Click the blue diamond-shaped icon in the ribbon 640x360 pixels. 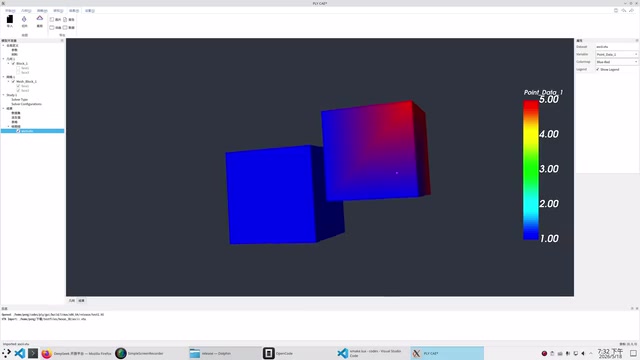tap(24, 19)
